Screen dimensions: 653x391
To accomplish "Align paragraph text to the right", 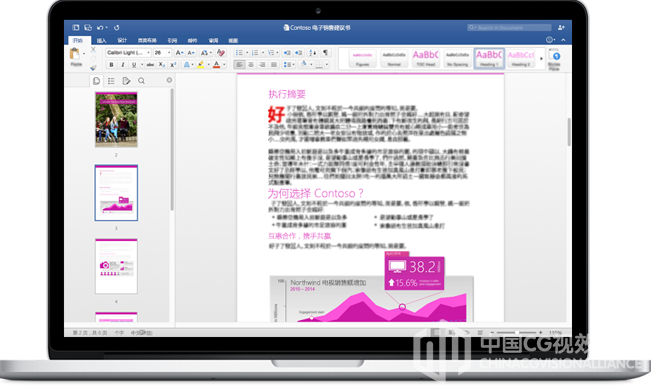I will tap(262, 65).
